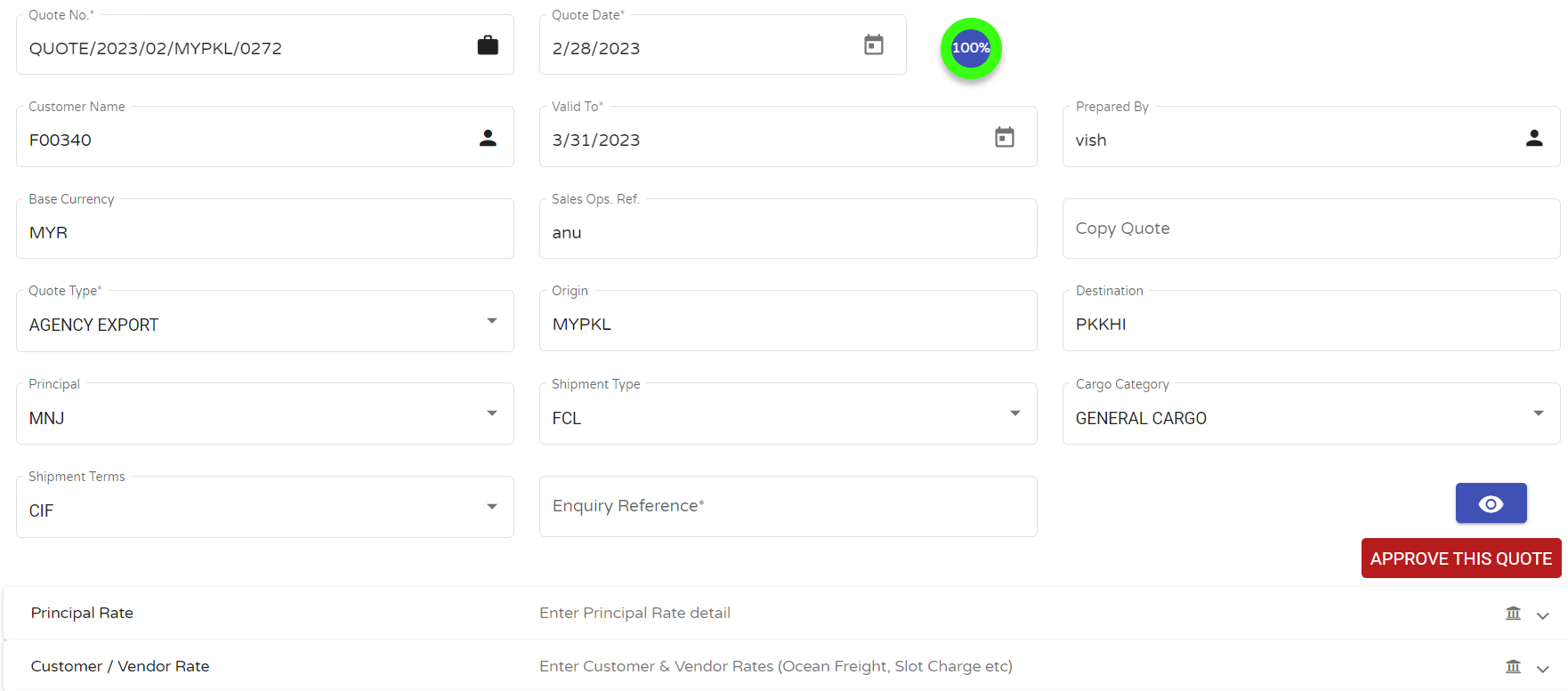
Task: Open the Quote Type dropdown
Action: point(265,321)
